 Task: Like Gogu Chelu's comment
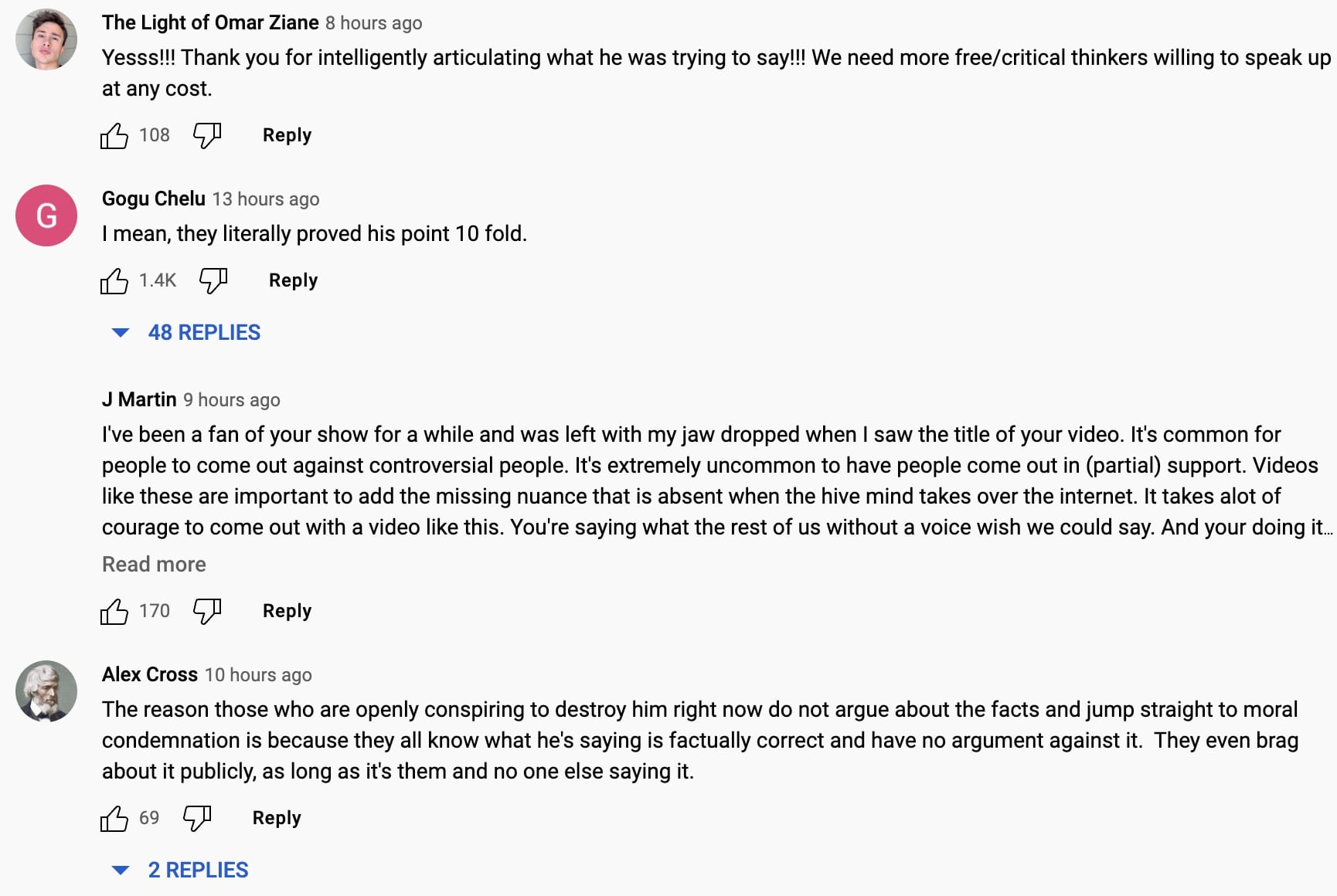[114, 281]
